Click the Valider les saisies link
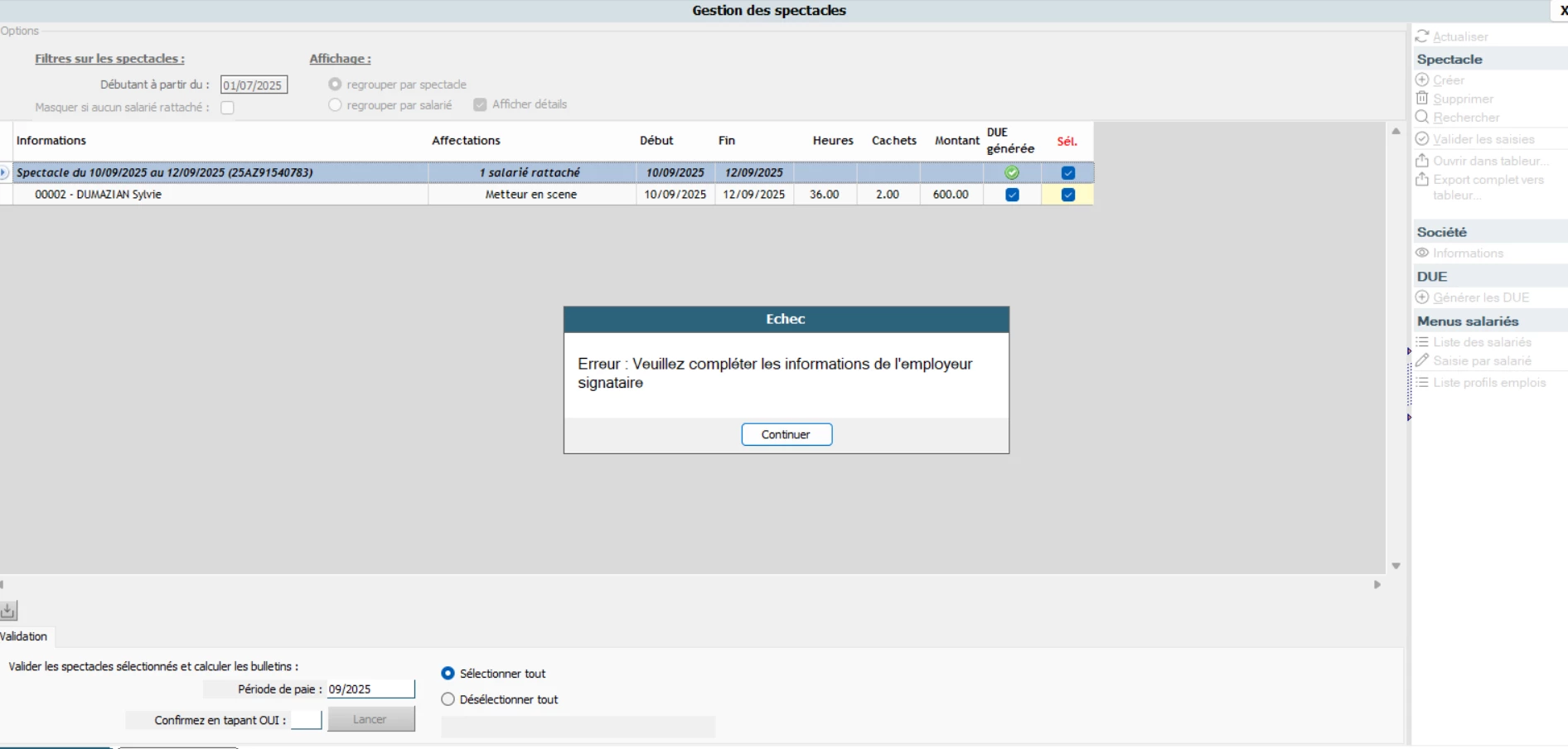The height and width of the screenshot is (749, 1568). [x=1483, y=139]
